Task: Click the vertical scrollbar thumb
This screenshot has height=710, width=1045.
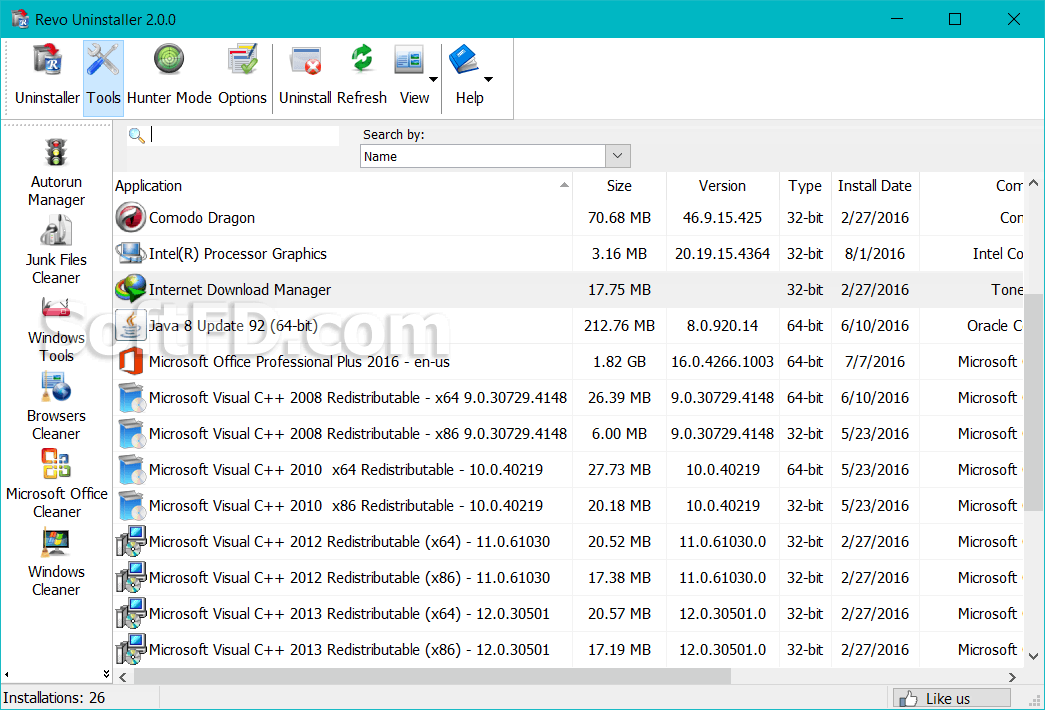Action: point(1034,403)
